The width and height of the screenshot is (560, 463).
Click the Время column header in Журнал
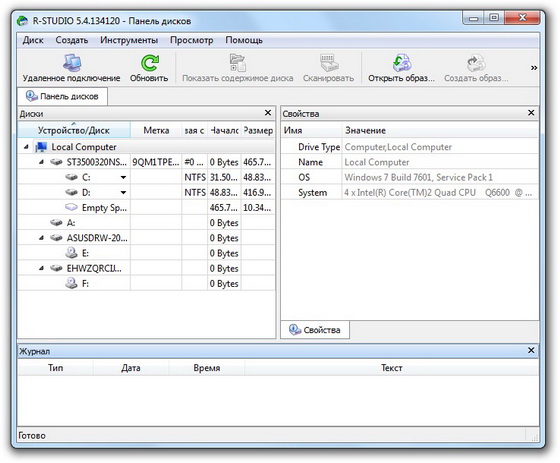[x=206, y=368]
